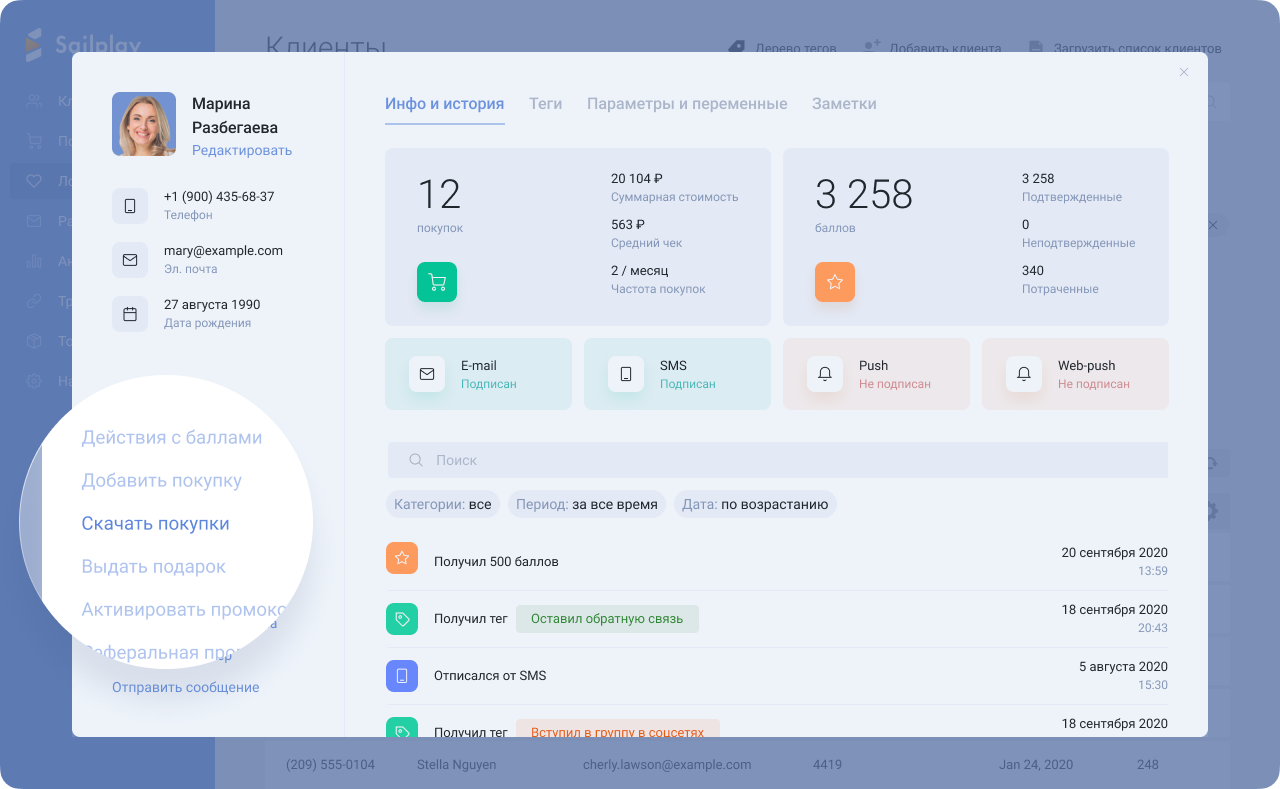Close the client card with the X
Screen dimensions: 1280x789
[1184, 72]
